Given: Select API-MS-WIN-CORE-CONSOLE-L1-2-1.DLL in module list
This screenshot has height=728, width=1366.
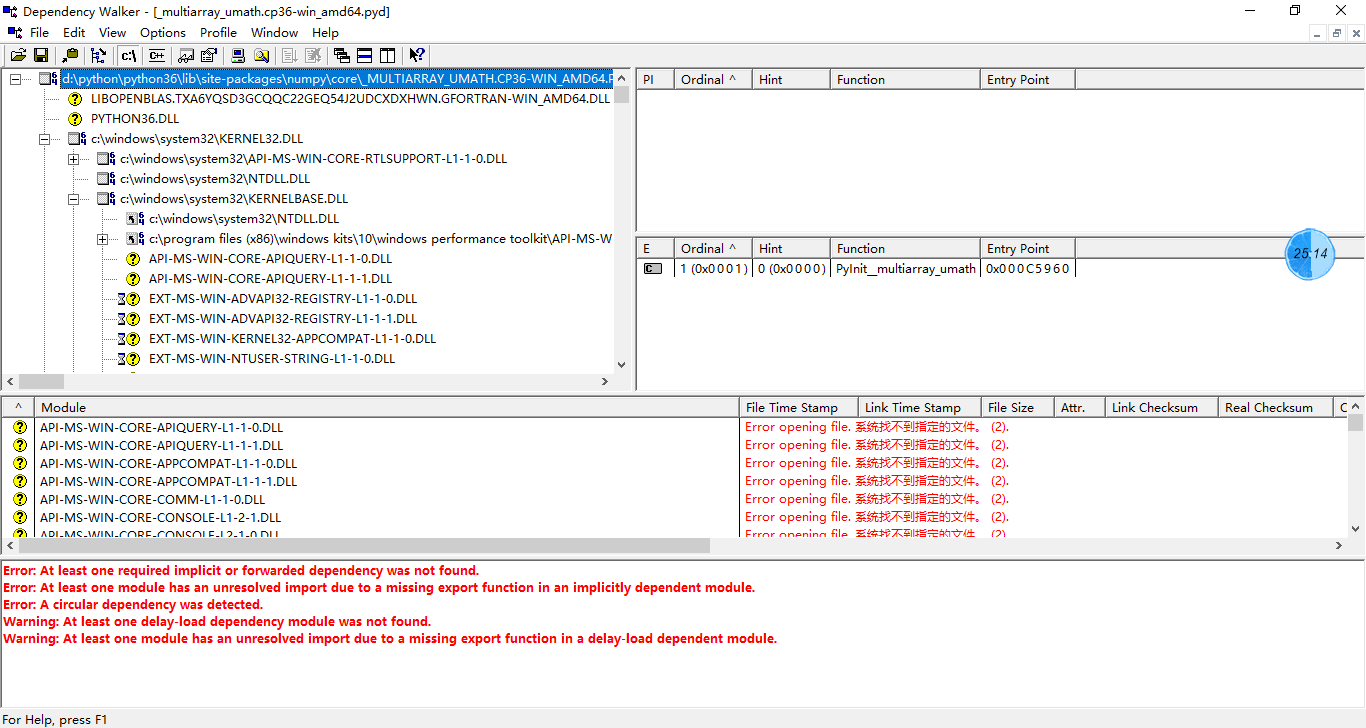Looking at the screenshot, I should pos(160,517).
